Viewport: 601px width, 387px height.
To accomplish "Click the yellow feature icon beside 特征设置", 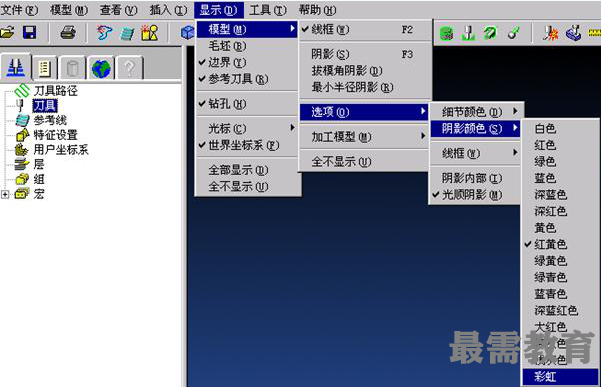I will tap(22, 135).
